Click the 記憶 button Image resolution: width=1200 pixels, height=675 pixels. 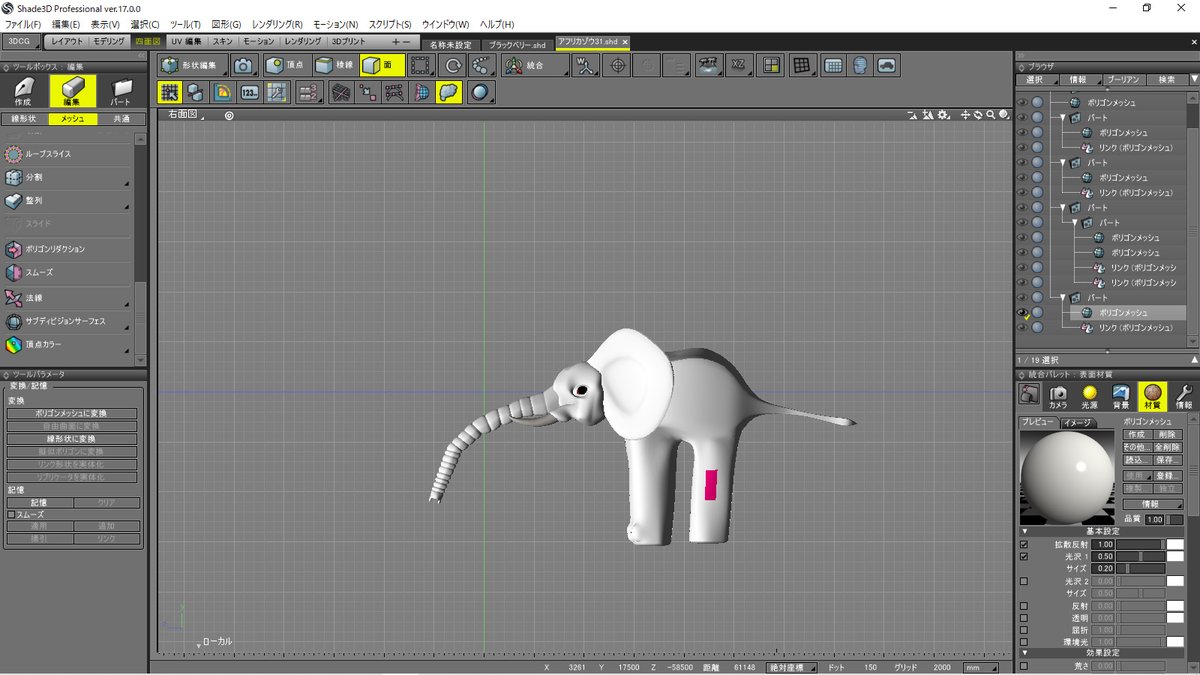pos(39,502)
